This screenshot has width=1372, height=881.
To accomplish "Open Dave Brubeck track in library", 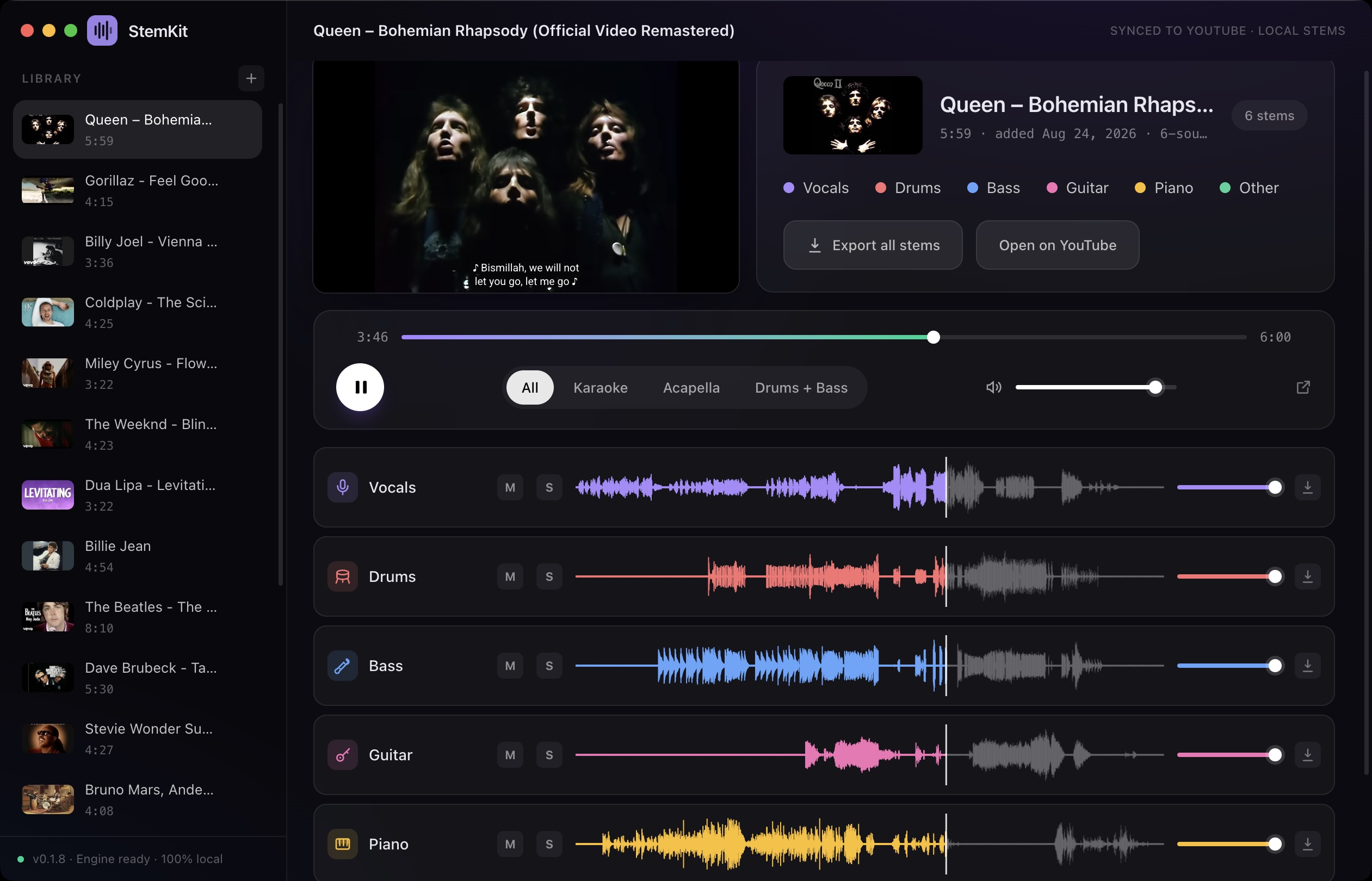I will pyautogui.click(x=137, y=678).
